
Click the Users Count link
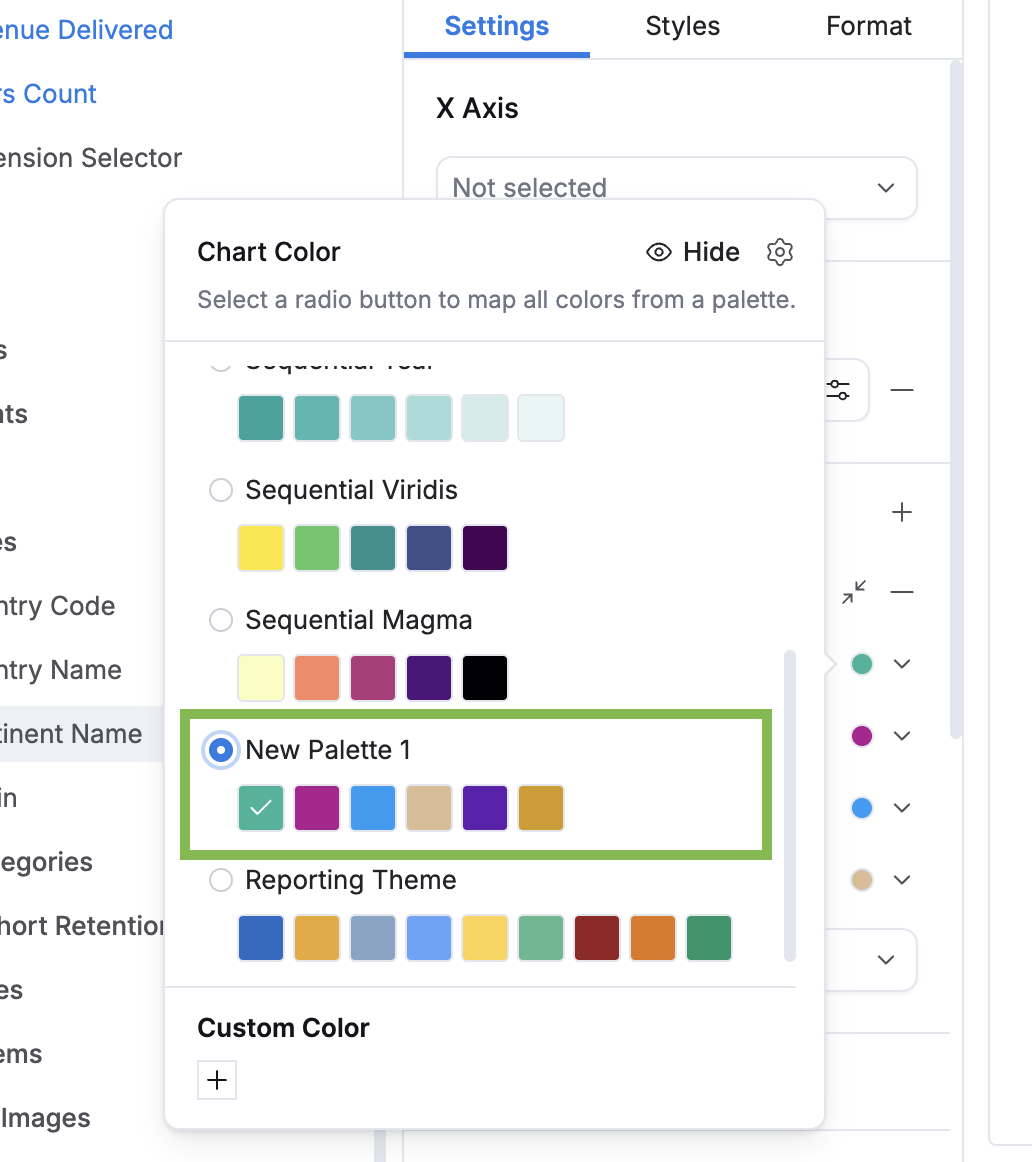pyautogui.click(x=48, y=93)
